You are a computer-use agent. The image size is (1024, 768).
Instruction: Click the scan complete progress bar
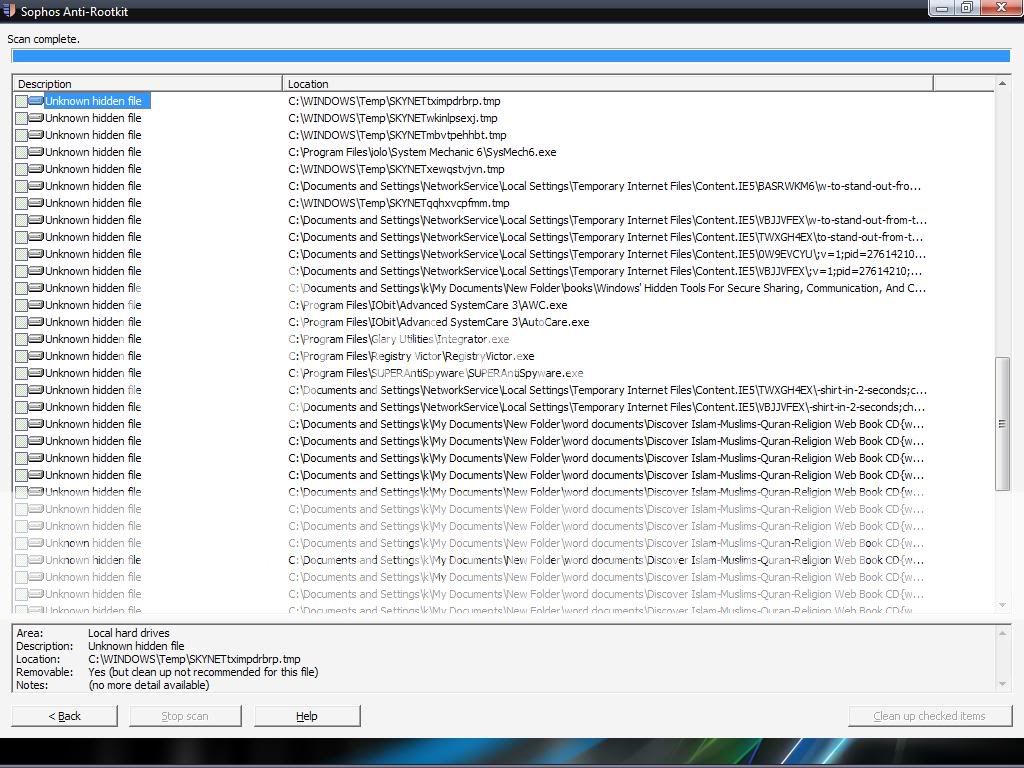[511, 56]
